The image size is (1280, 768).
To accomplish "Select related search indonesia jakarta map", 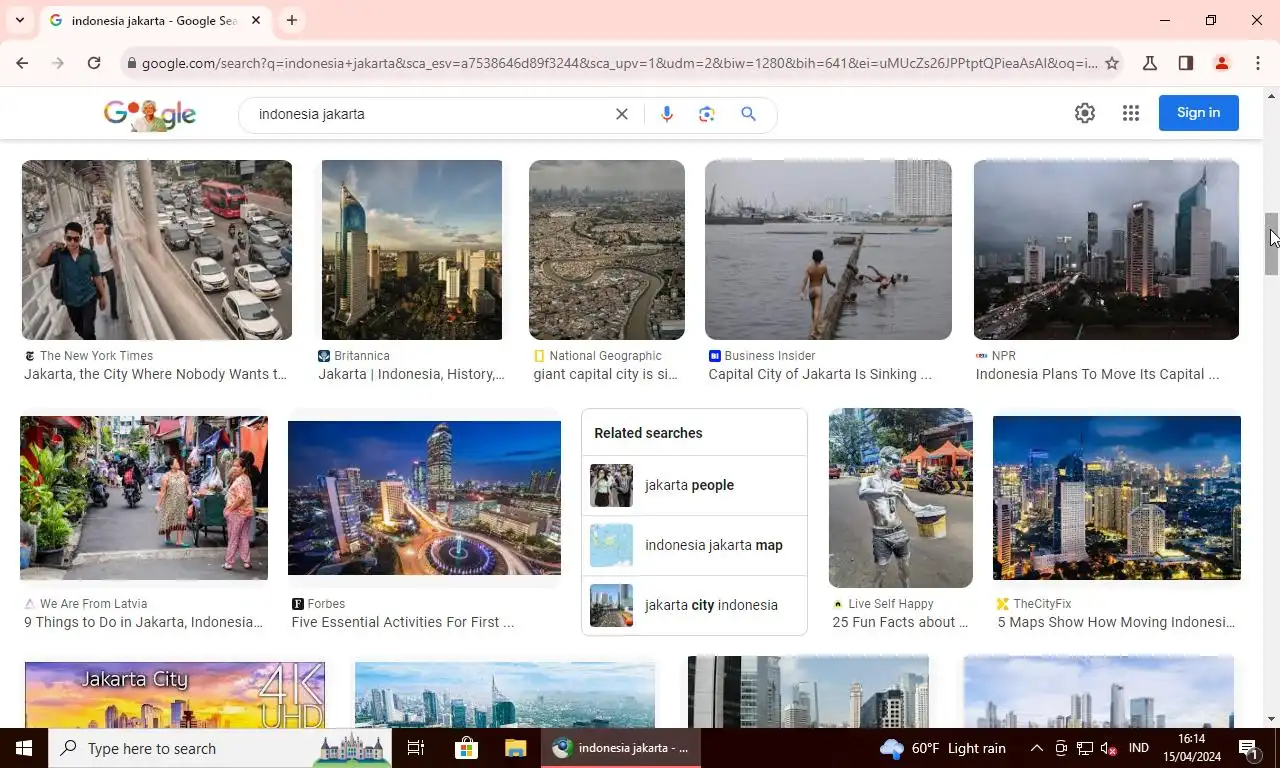I will [x=694, y=545].
